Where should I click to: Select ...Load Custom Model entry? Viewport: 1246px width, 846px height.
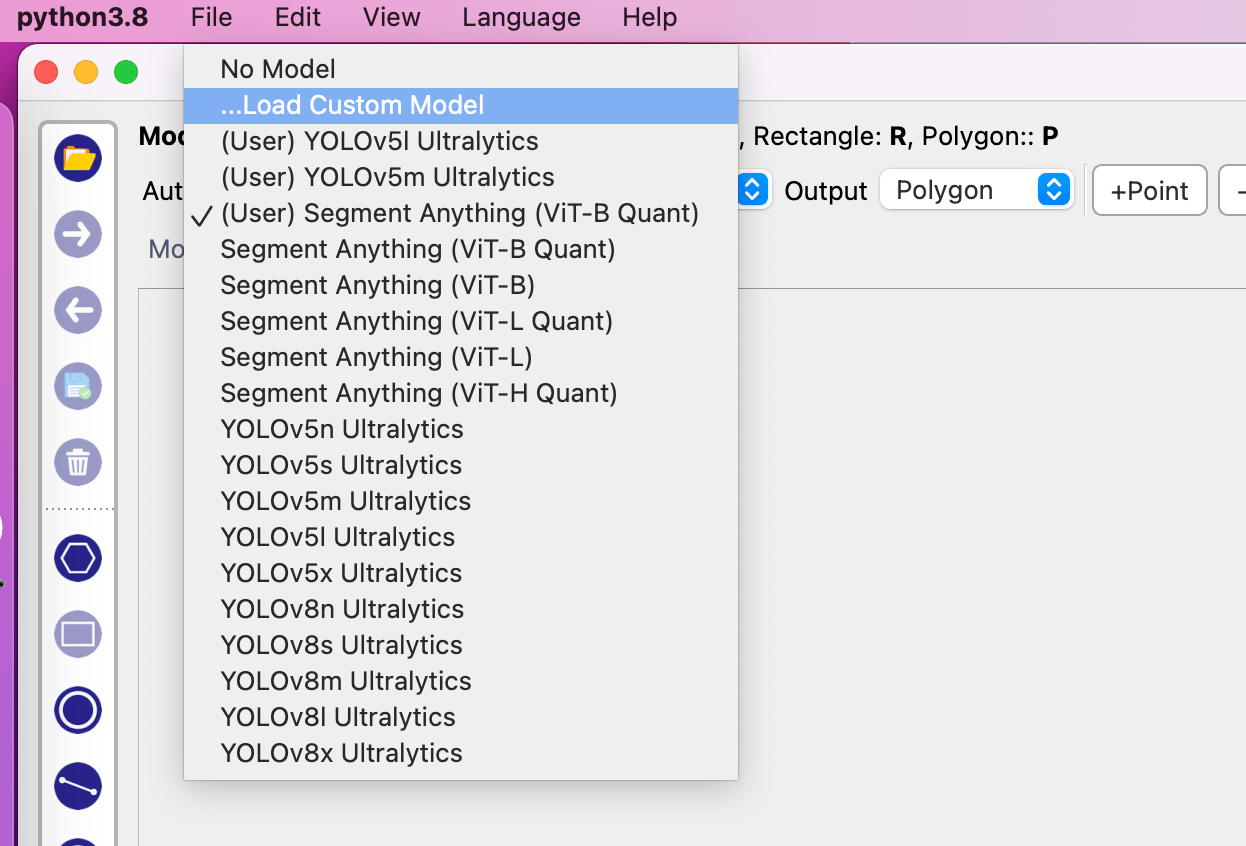click(x=461, y=105)
